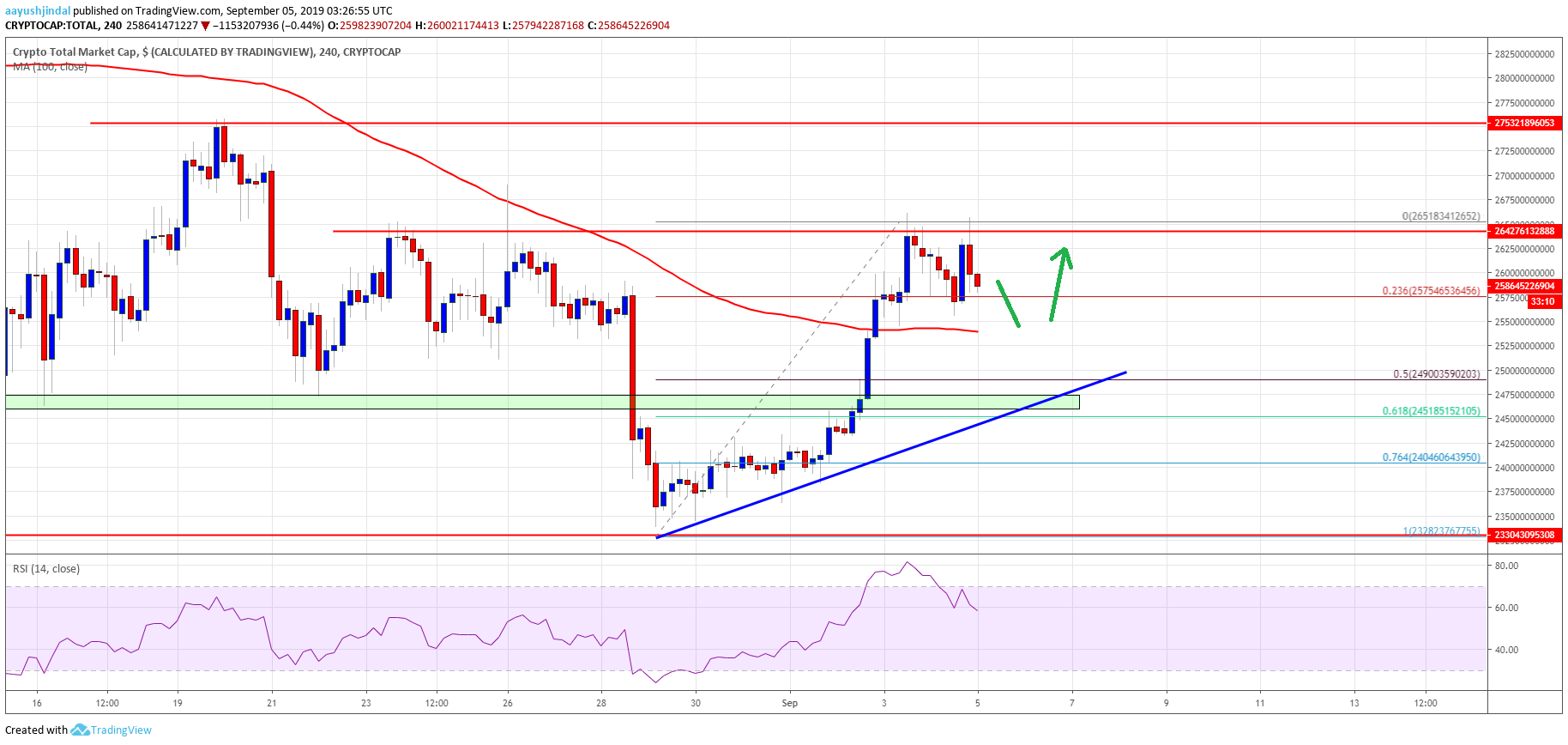Click the 3 date label on time axis
Image resolution: width=1568 pixels, height=745 pixels.
(884, 703)
